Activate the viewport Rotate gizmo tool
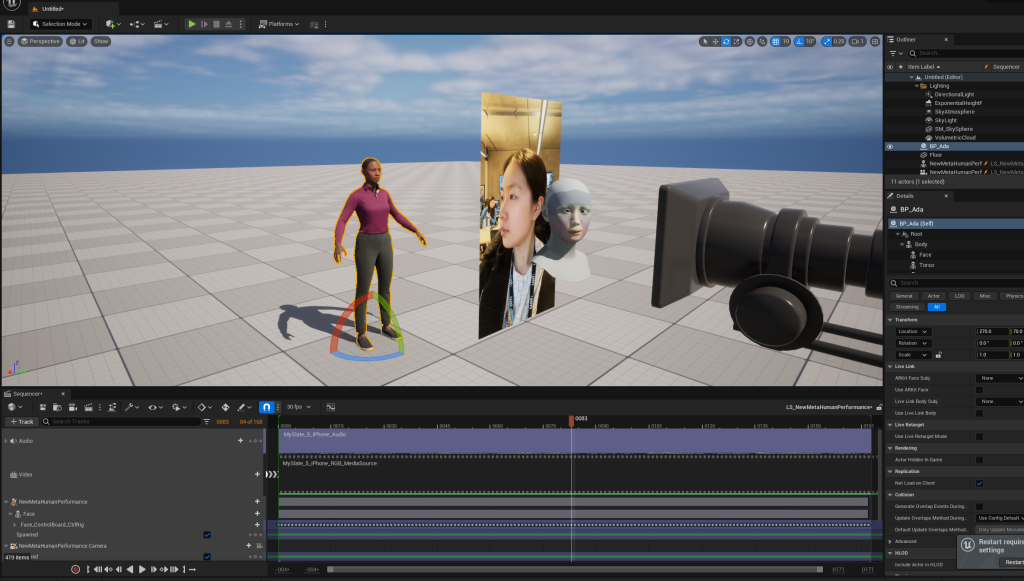The width and height of the screenshot is (1024, 581). click(x=726, y=41)
